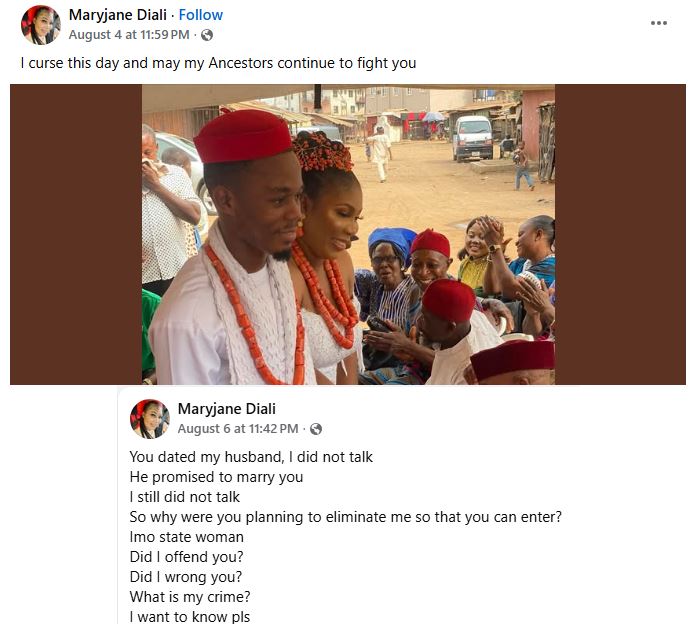Viewport: 693px width, 624px height.
Task: Open the shared post's profile picture
Action: click(150, 418)
